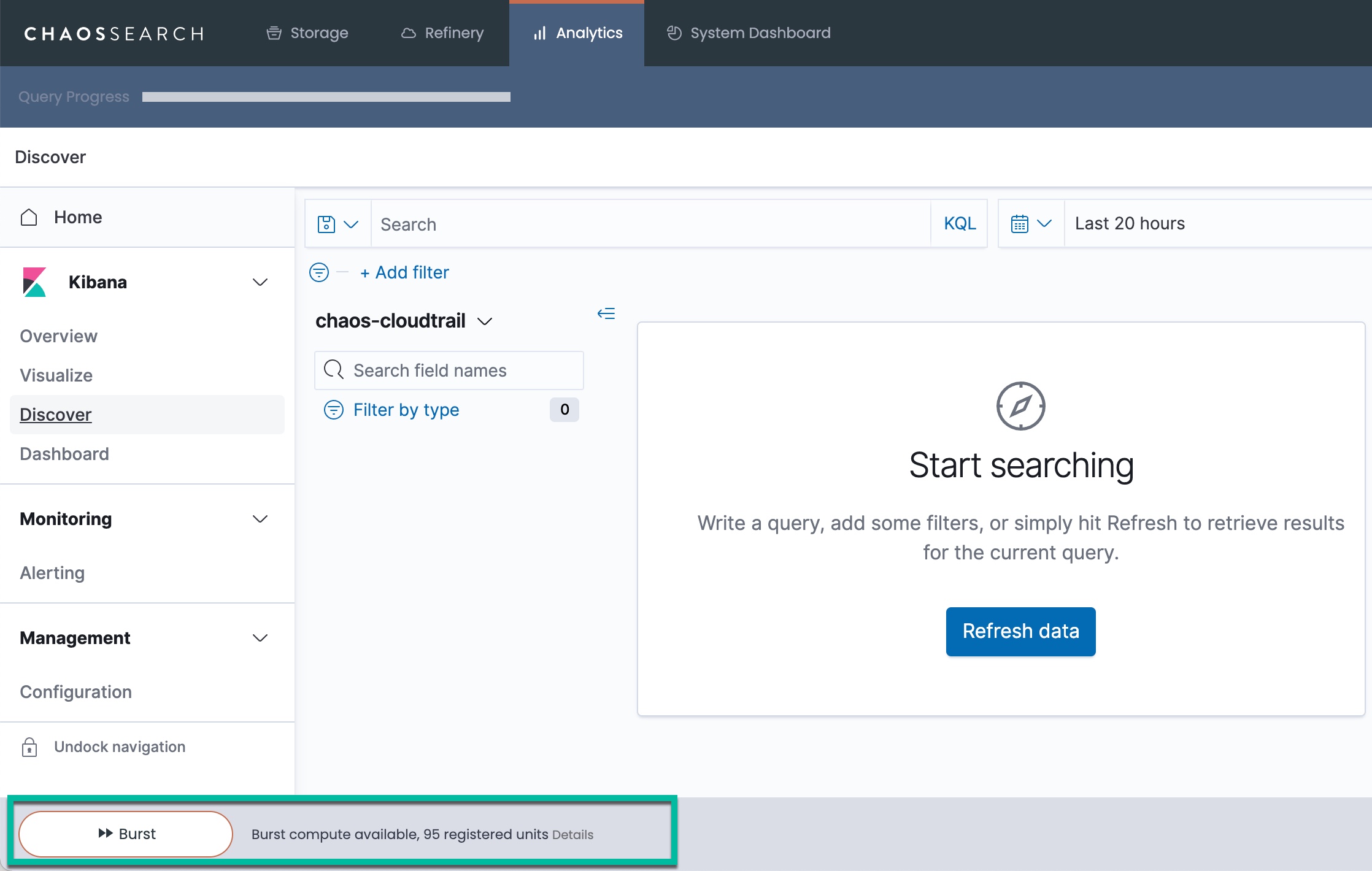Open the System Dashboard tab
The width and height of the screenshot is (1372, 871).
(749, 33)
